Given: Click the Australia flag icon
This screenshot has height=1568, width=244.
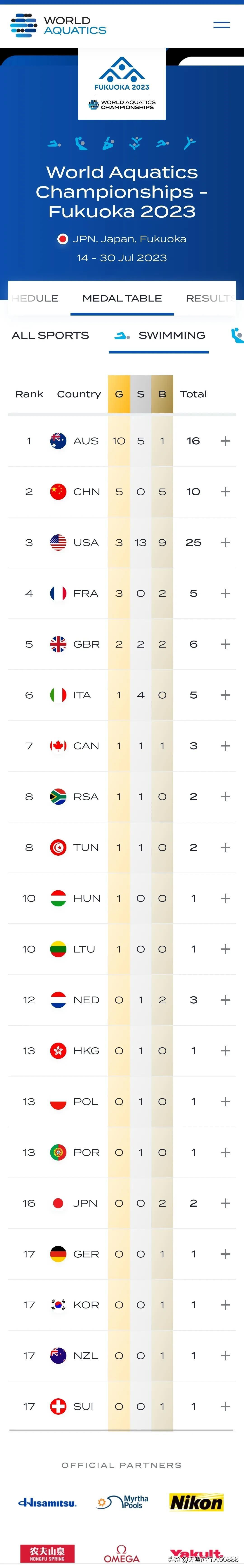Looking at the screenshot, I should 58,441.
